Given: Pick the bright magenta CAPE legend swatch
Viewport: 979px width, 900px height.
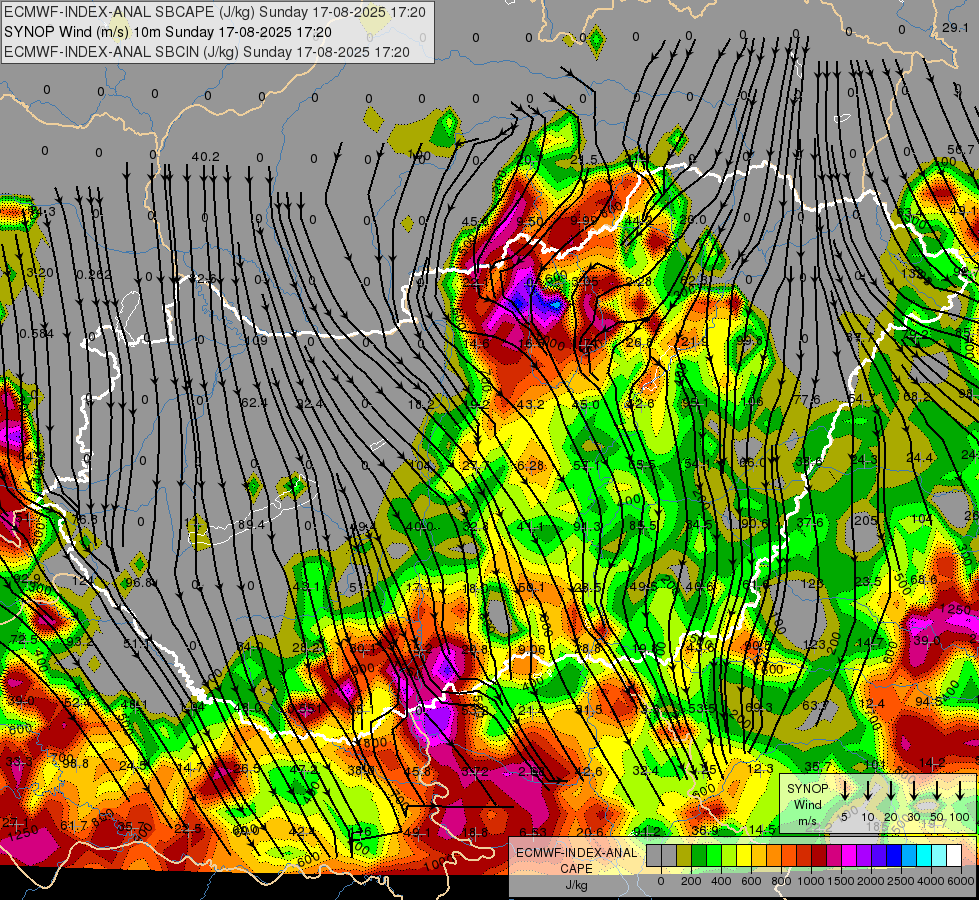Looking at the screenshot, I should coord(849,855).
